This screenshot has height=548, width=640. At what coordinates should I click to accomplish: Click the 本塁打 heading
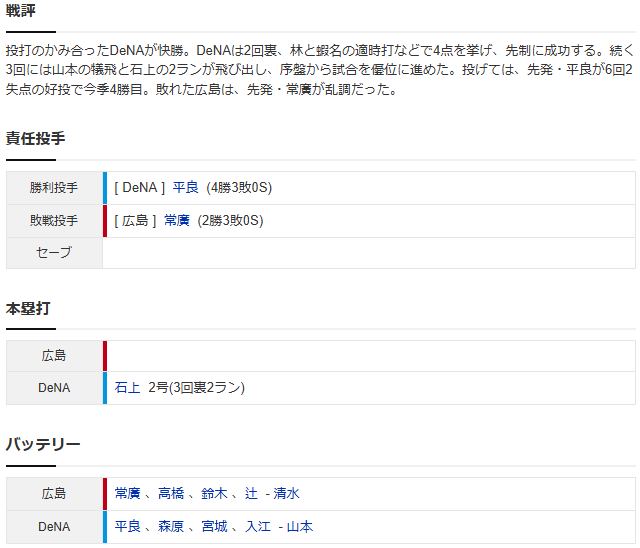28,308
